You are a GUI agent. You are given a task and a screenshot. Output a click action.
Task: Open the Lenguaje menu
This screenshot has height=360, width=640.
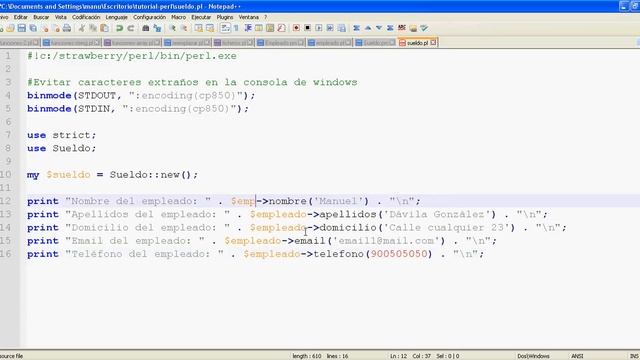click(x=117, y=17)
